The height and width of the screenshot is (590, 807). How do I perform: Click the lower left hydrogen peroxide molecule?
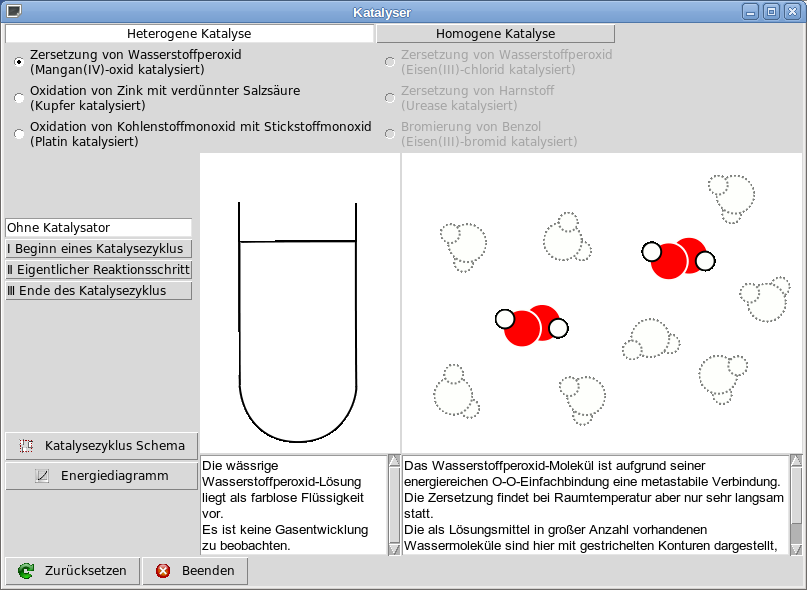(532, 325)
